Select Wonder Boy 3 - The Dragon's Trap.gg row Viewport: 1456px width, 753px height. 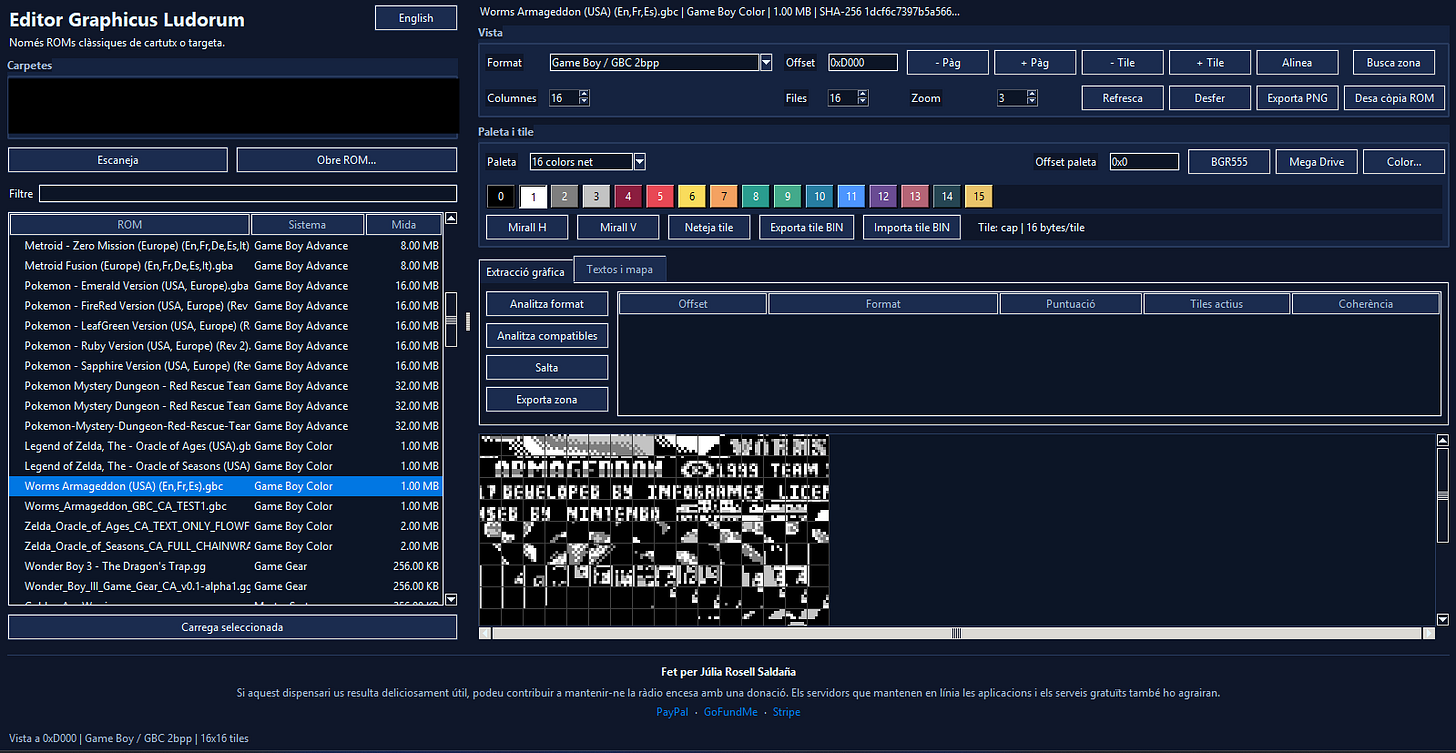tap(226, 566)
